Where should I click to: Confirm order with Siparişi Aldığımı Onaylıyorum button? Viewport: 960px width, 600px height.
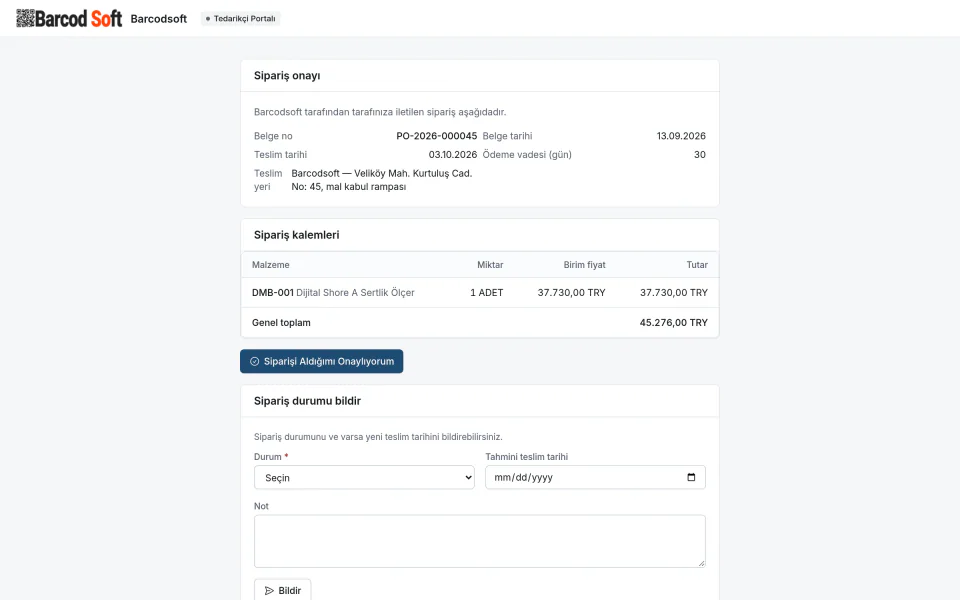coord(321,361)
